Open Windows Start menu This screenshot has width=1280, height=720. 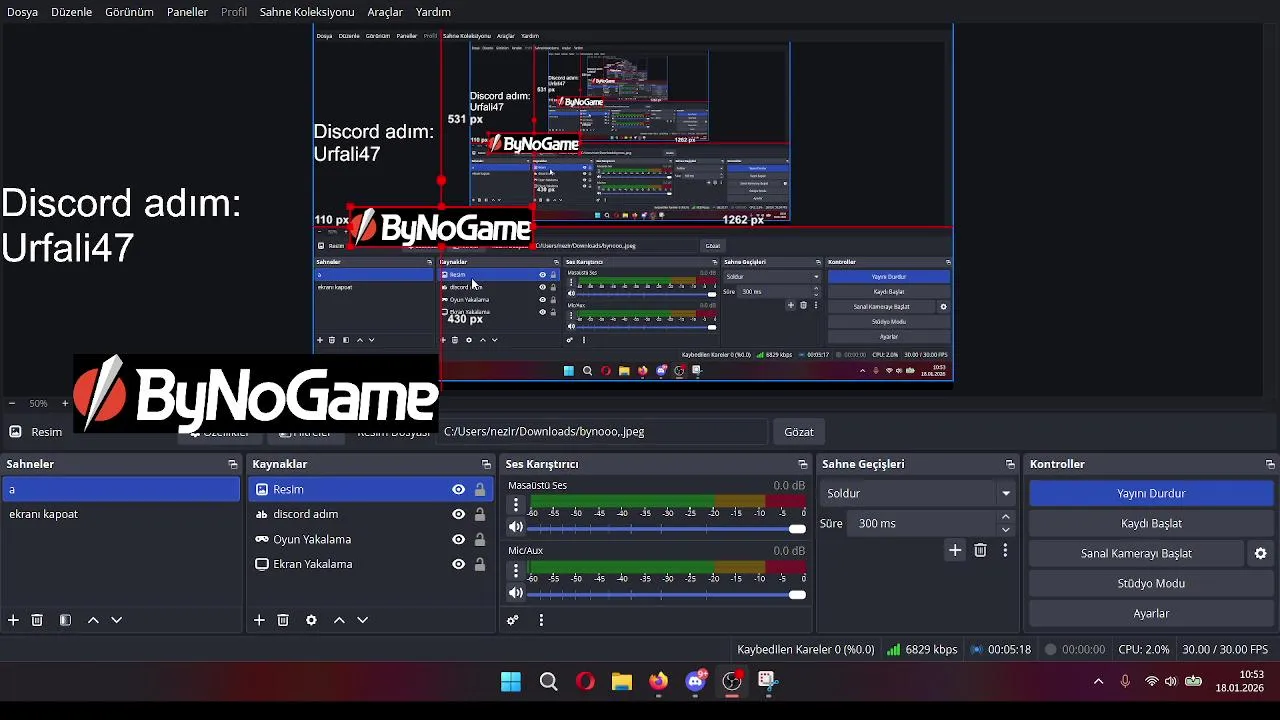coord(511,682)
